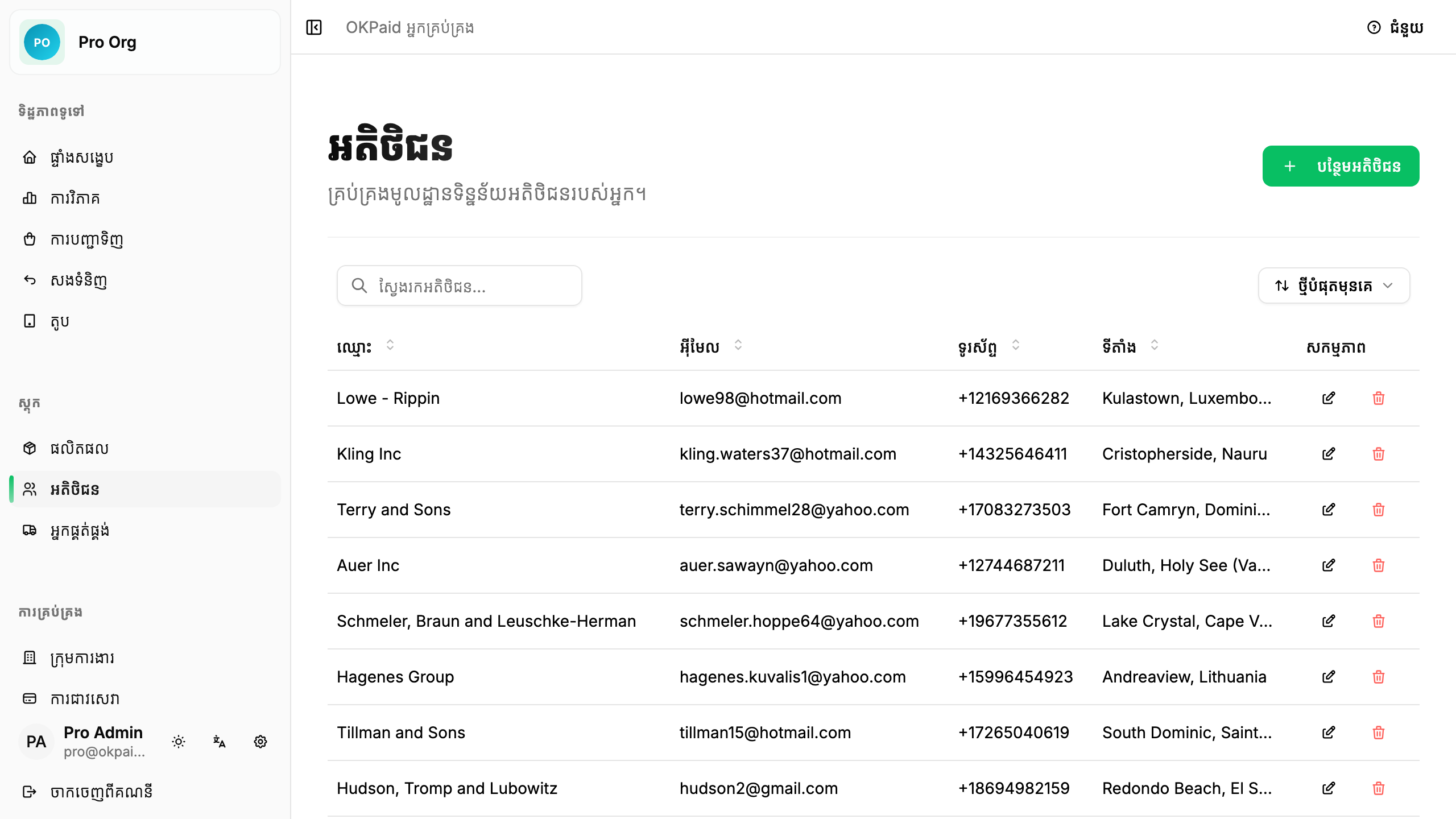
Task: Open language translation switcher icon
Action: (x=220, y=742)
